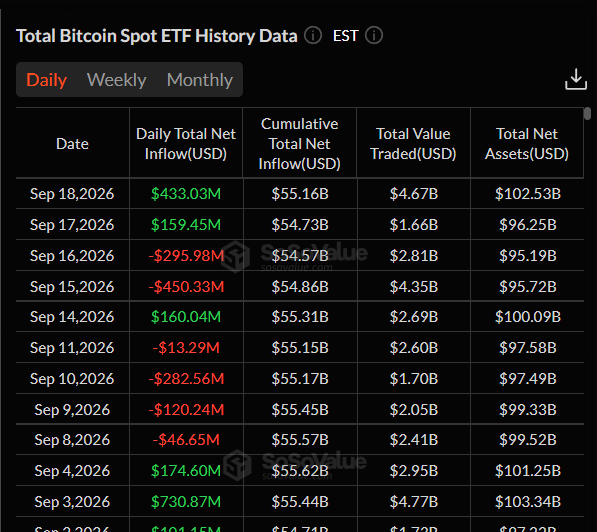Download the ETF history data
The image size is (597, 532).
(x=576, y=79)
